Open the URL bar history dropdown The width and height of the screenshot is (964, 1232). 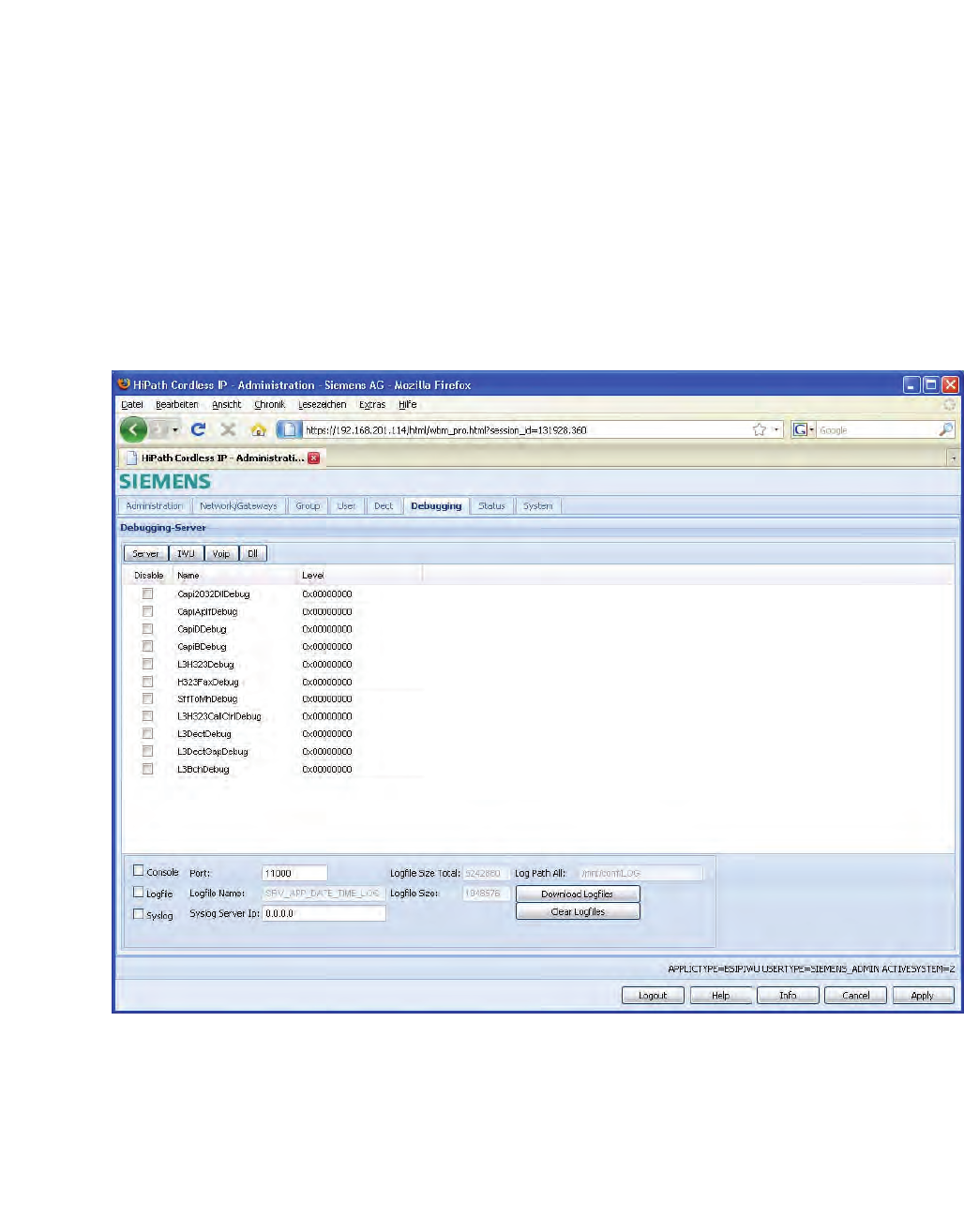click(776, 429)
